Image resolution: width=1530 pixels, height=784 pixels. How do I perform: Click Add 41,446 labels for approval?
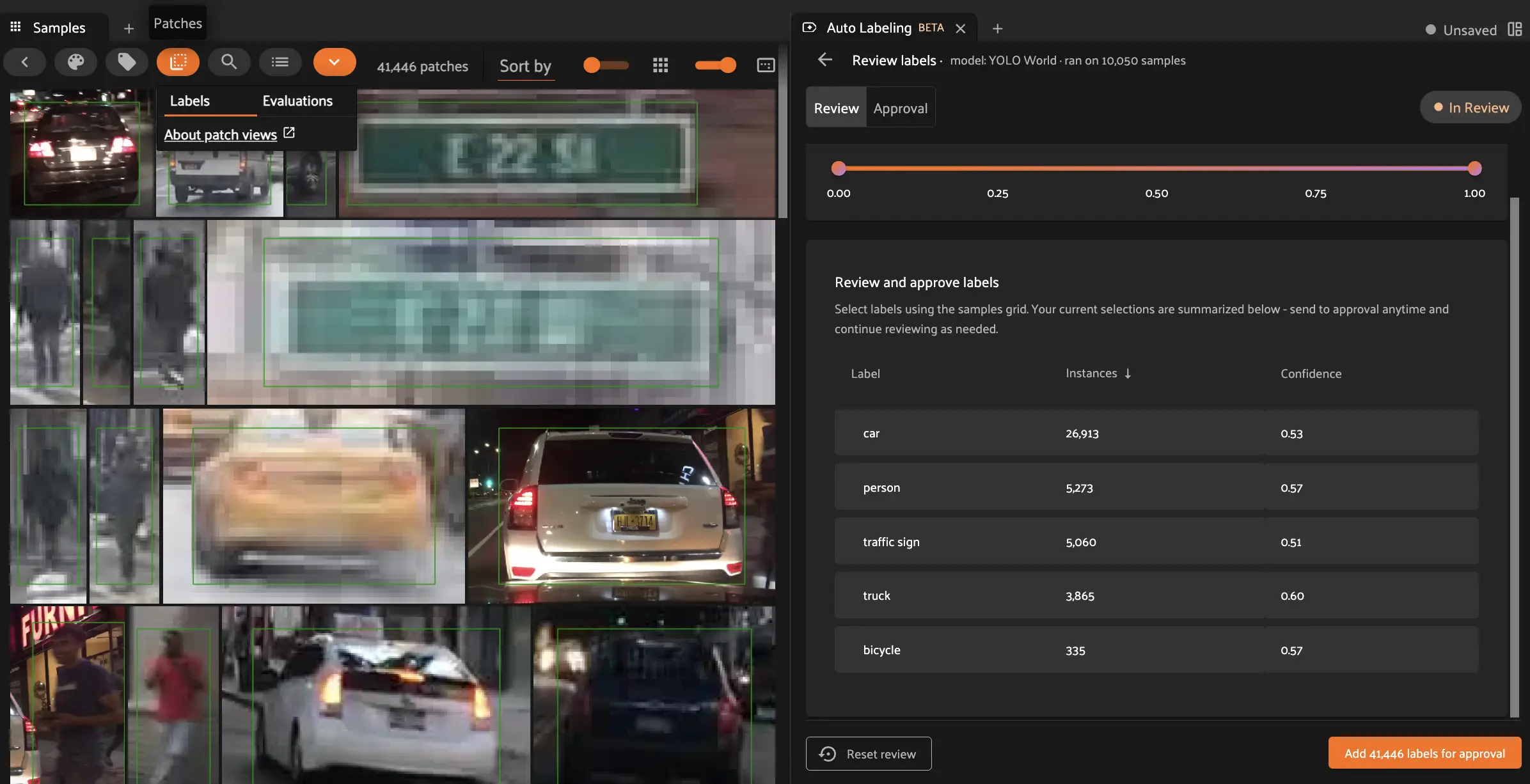[x=1424, y=753]
